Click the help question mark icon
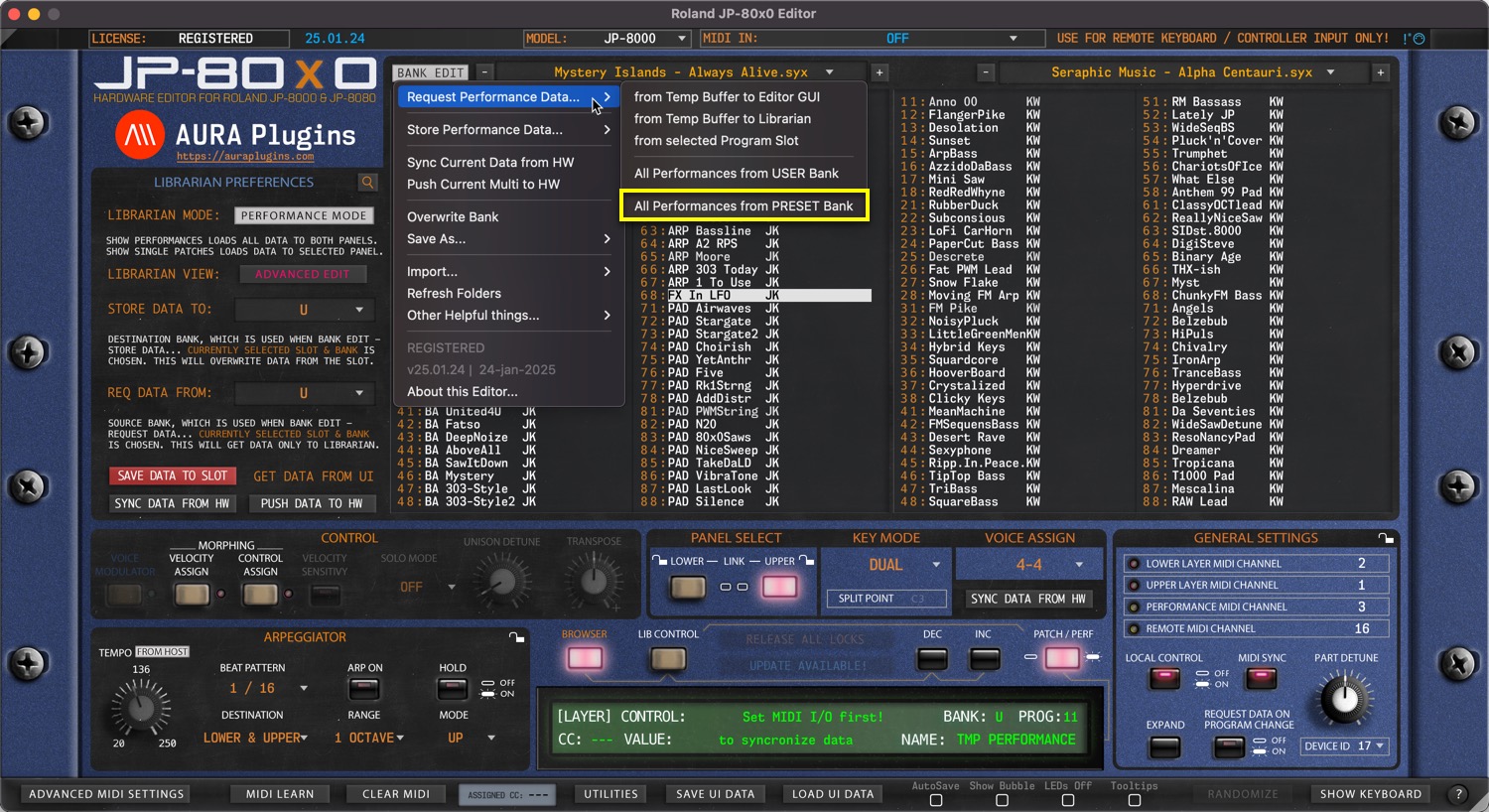1489x812 pixels. (x=1458, y=794)
